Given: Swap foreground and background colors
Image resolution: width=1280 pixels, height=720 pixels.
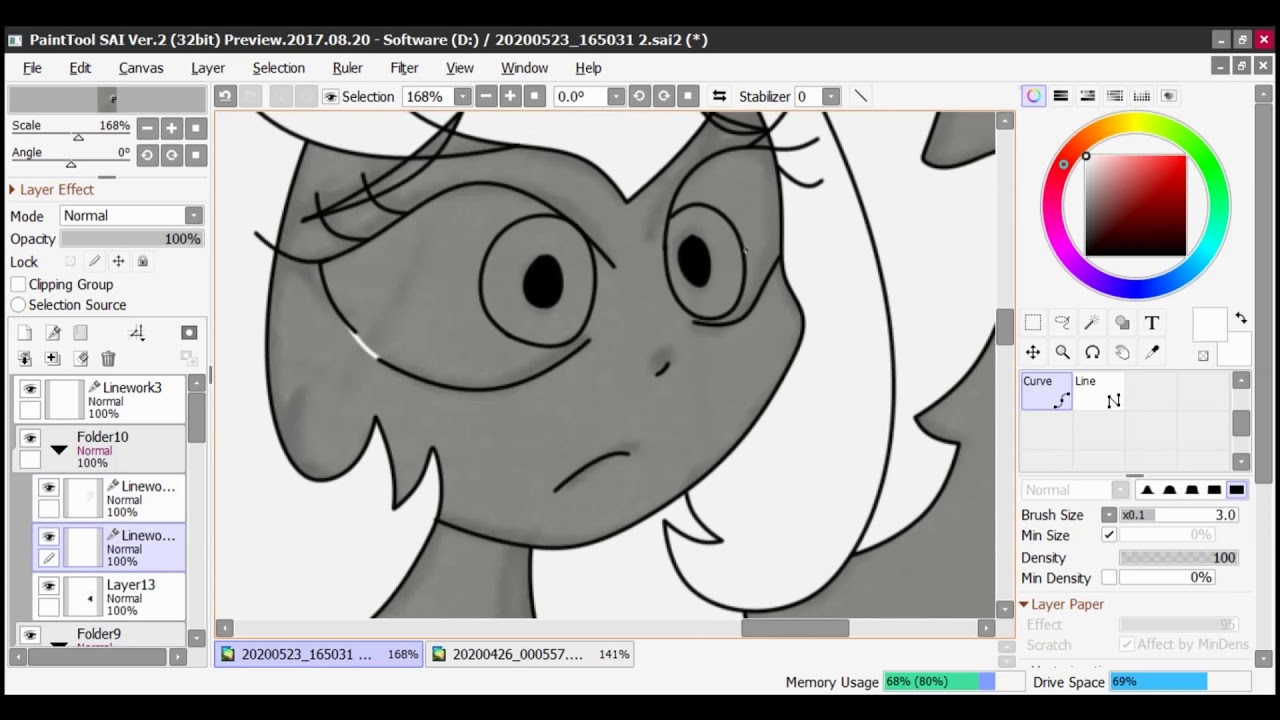Looking at the screenshot, I should (1241, 319).
